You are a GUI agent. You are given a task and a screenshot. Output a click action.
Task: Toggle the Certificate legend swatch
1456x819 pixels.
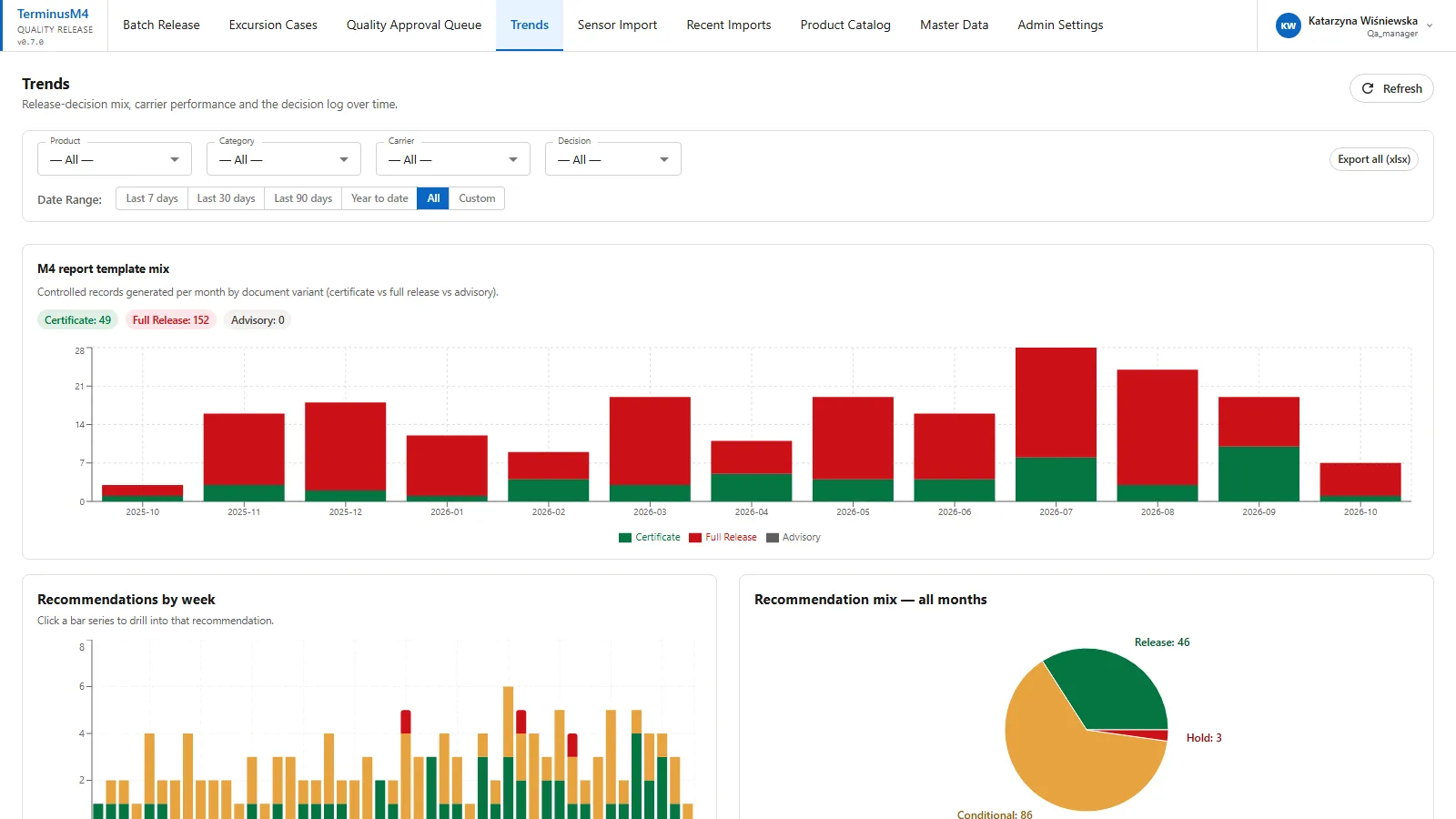[625, 538]
